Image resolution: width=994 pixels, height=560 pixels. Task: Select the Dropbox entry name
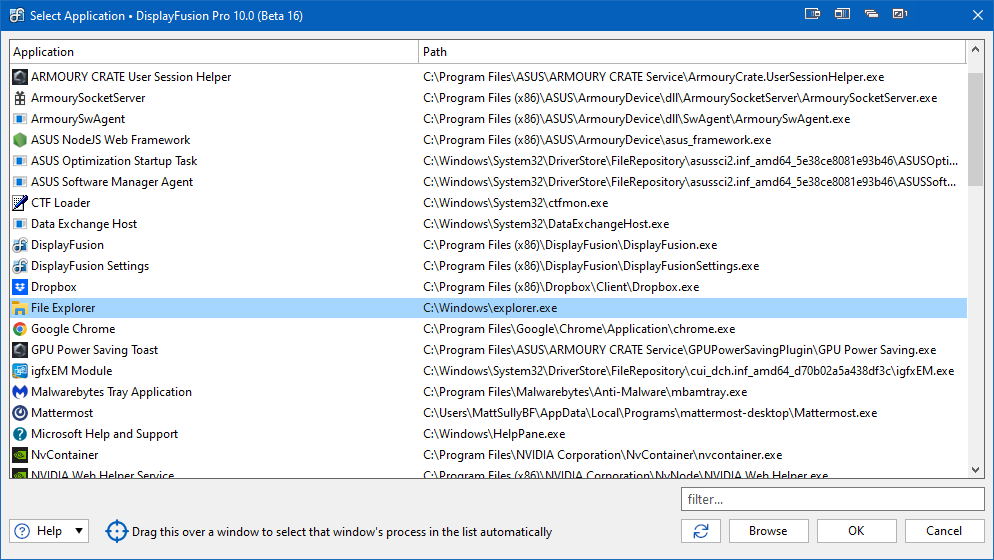53,287
